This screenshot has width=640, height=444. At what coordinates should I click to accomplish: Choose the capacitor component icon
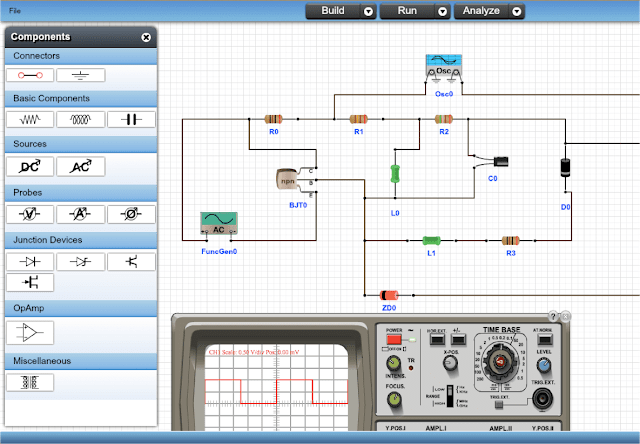(130, 119)
